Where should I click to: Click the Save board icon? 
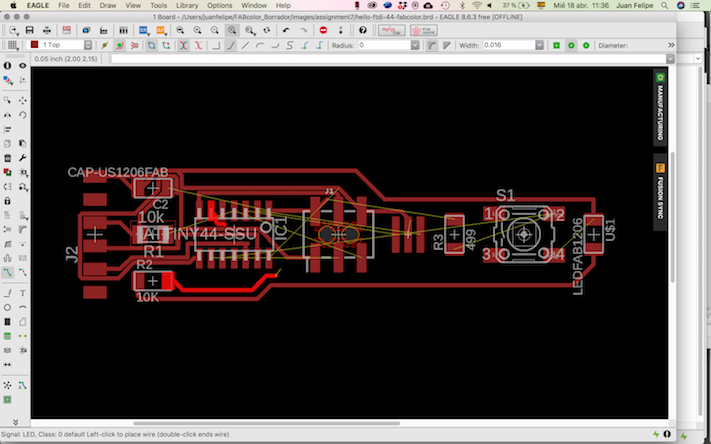click(30, 30)
